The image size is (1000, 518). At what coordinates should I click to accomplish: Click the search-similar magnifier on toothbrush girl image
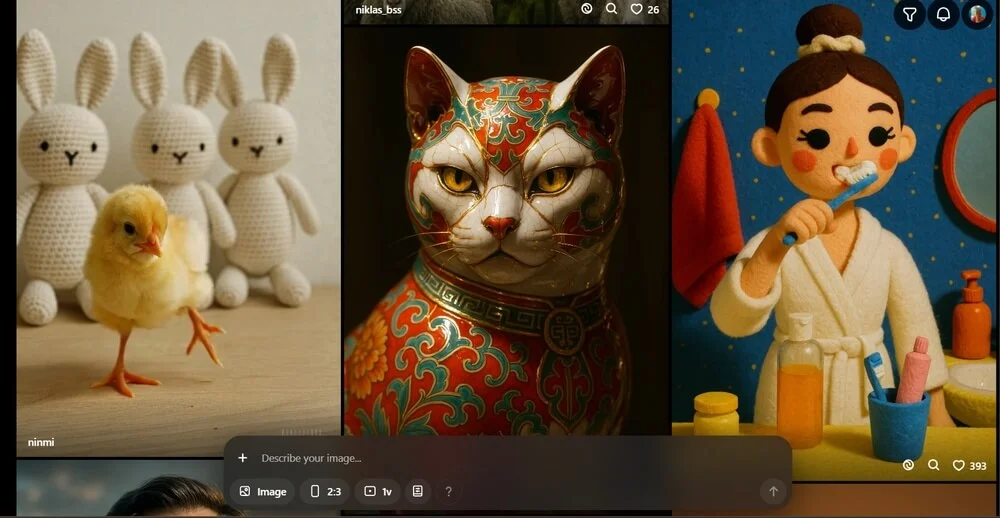(x=933, y=465)
